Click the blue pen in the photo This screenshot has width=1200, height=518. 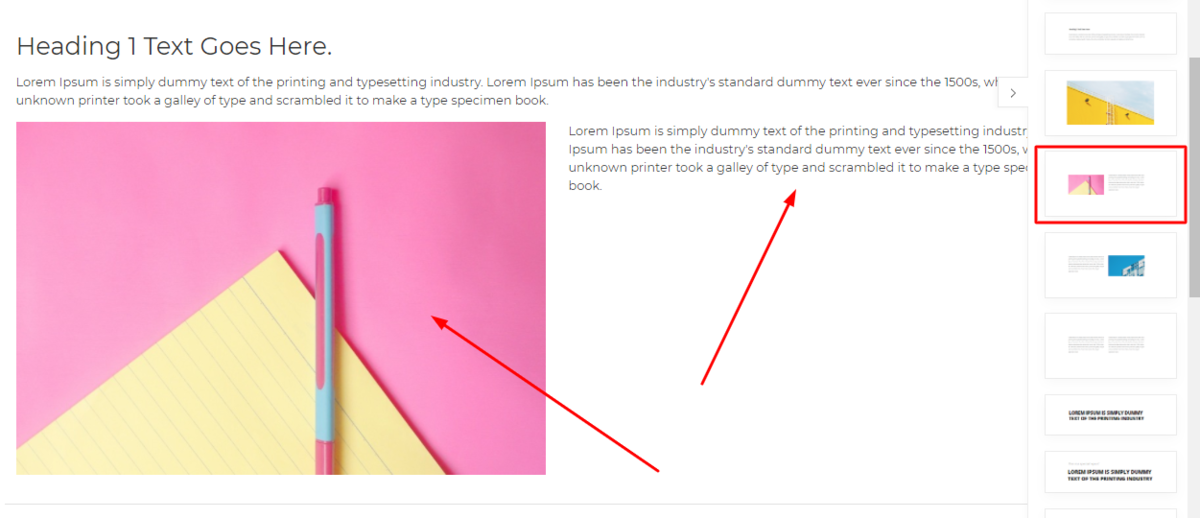[326, 330]
